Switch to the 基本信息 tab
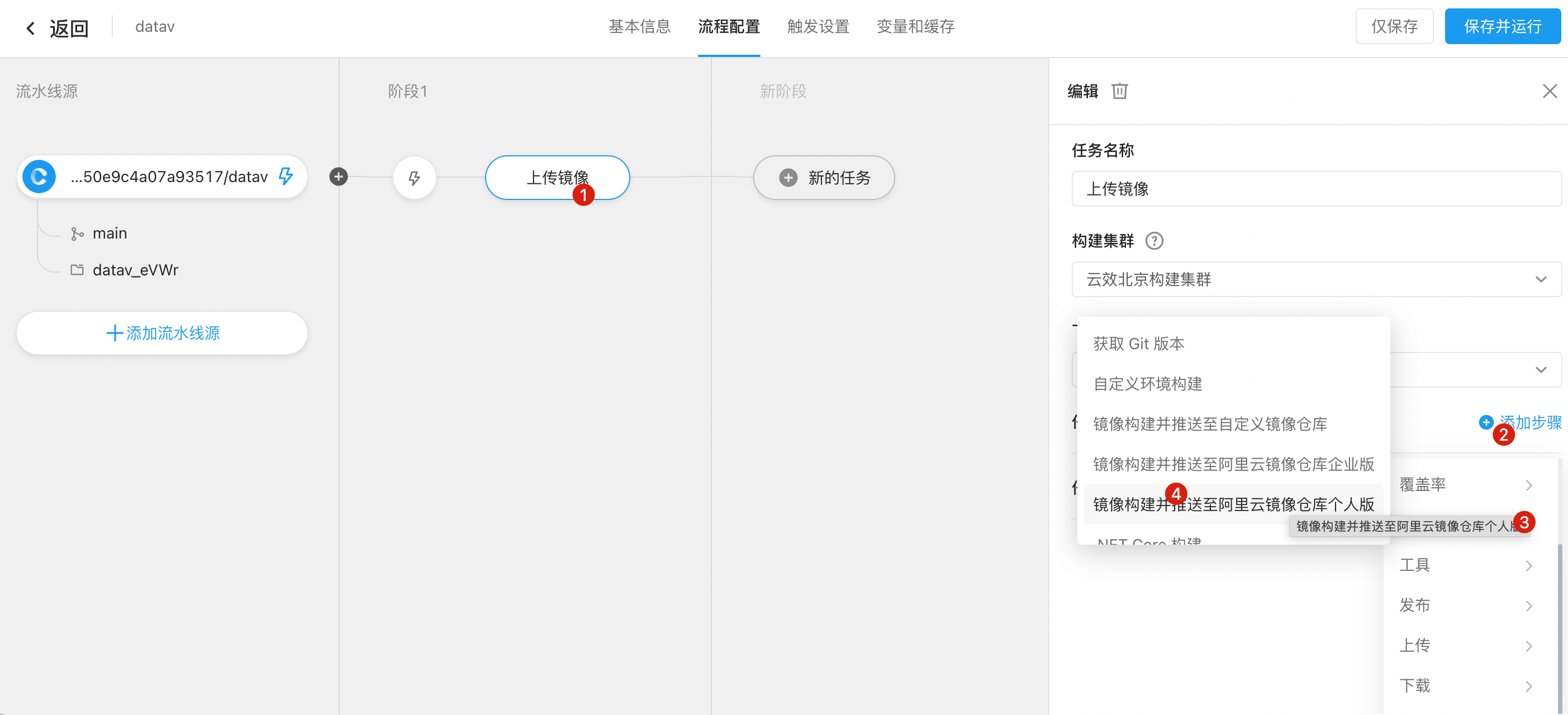 tap(639, 27)
